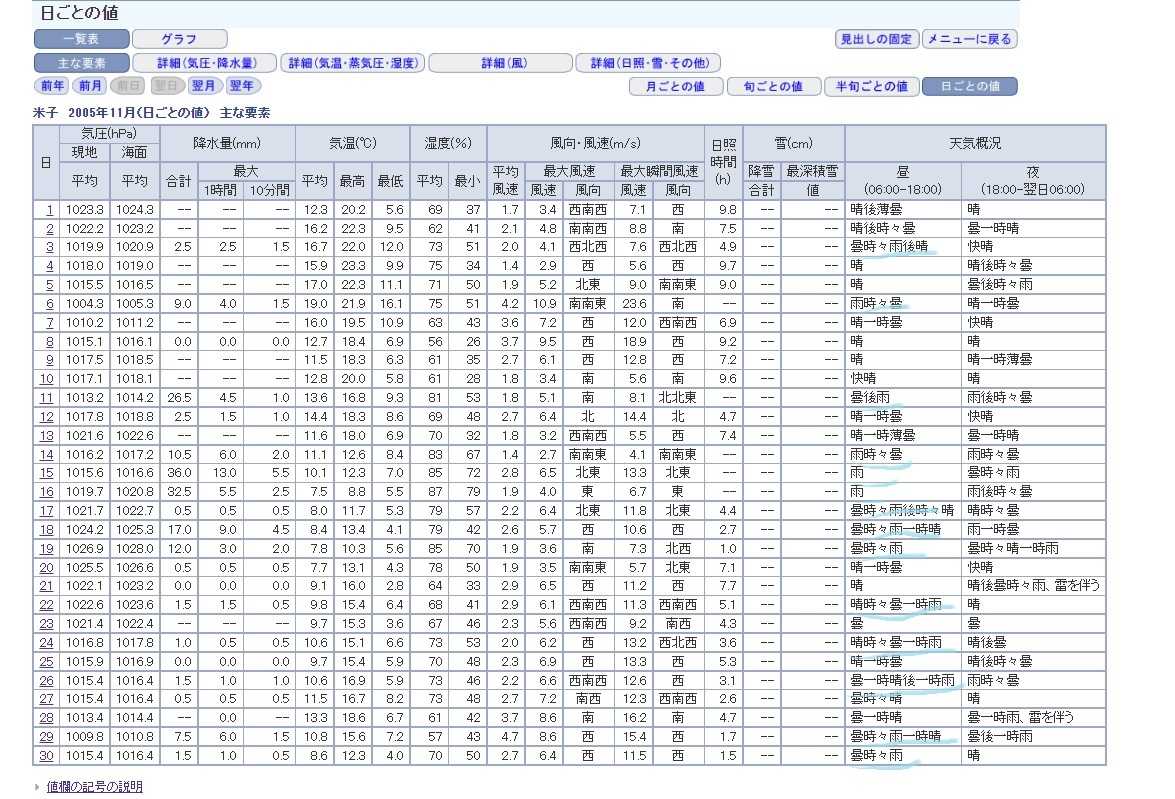Switch to 旬ごとの値
This screenshot has width=1175, height=799.
pyautogui.click(x=774, y=86)
